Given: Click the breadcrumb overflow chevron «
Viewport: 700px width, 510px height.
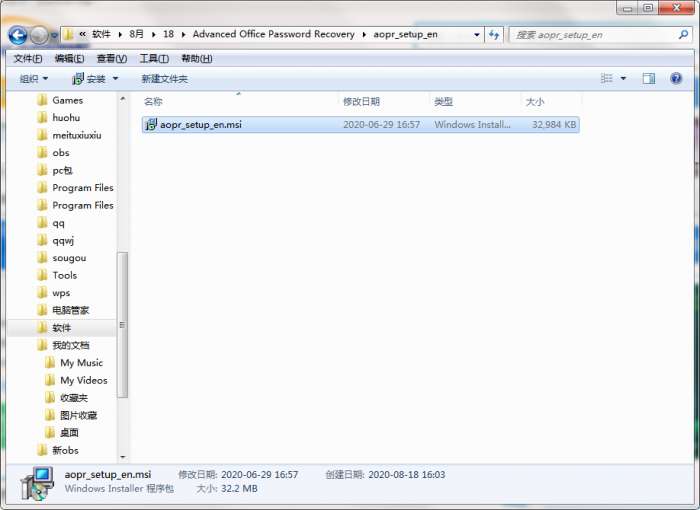Looking at the screenshot, I should click(x=83, y=34).
